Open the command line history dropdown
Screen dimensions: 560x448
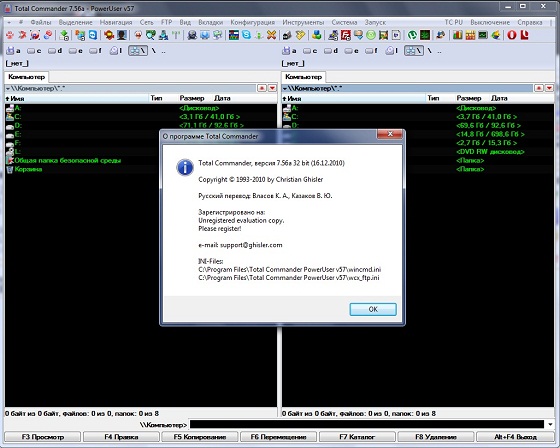550,424
